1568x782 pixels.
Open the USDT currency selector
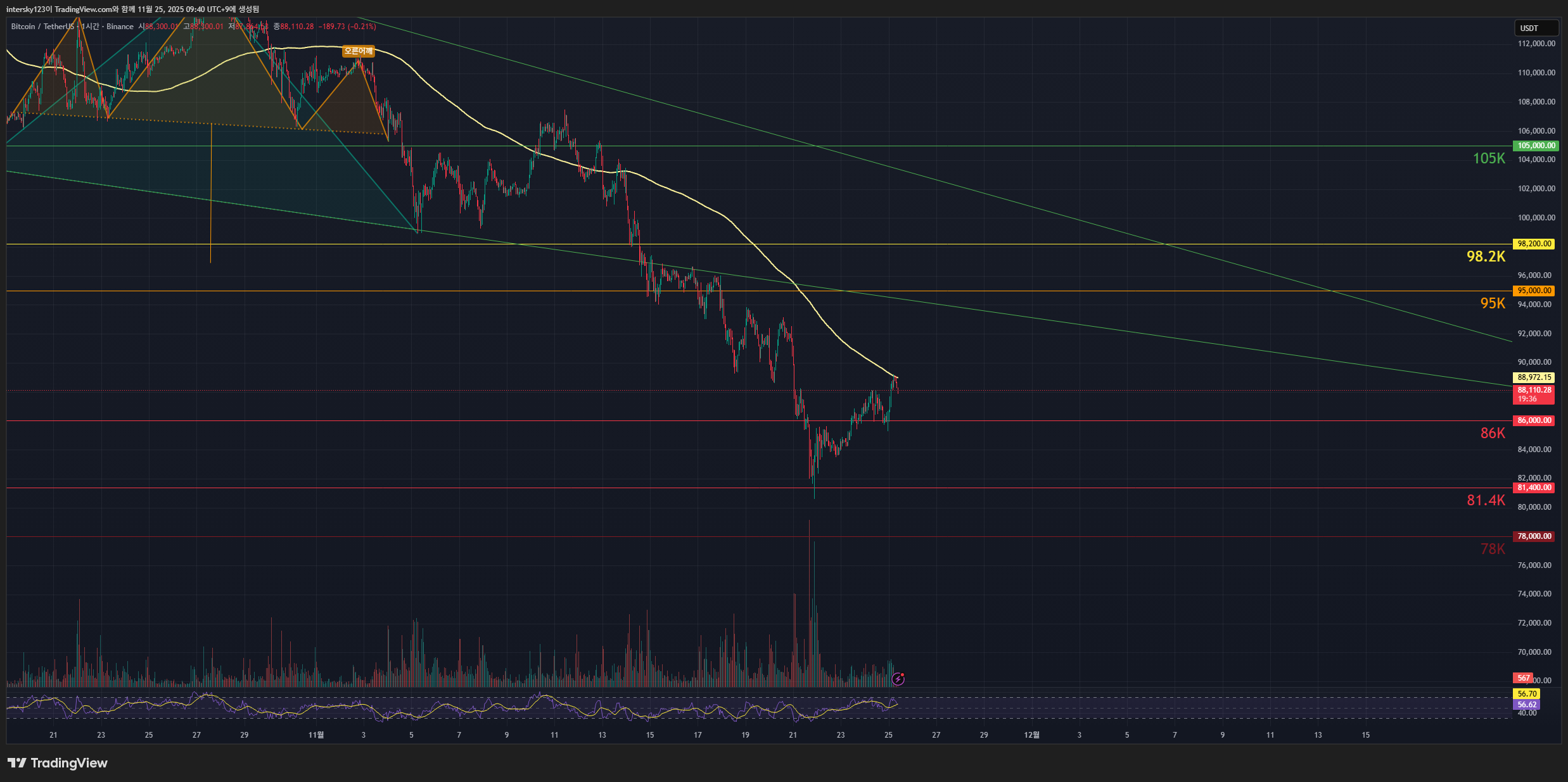[1535, 28]
